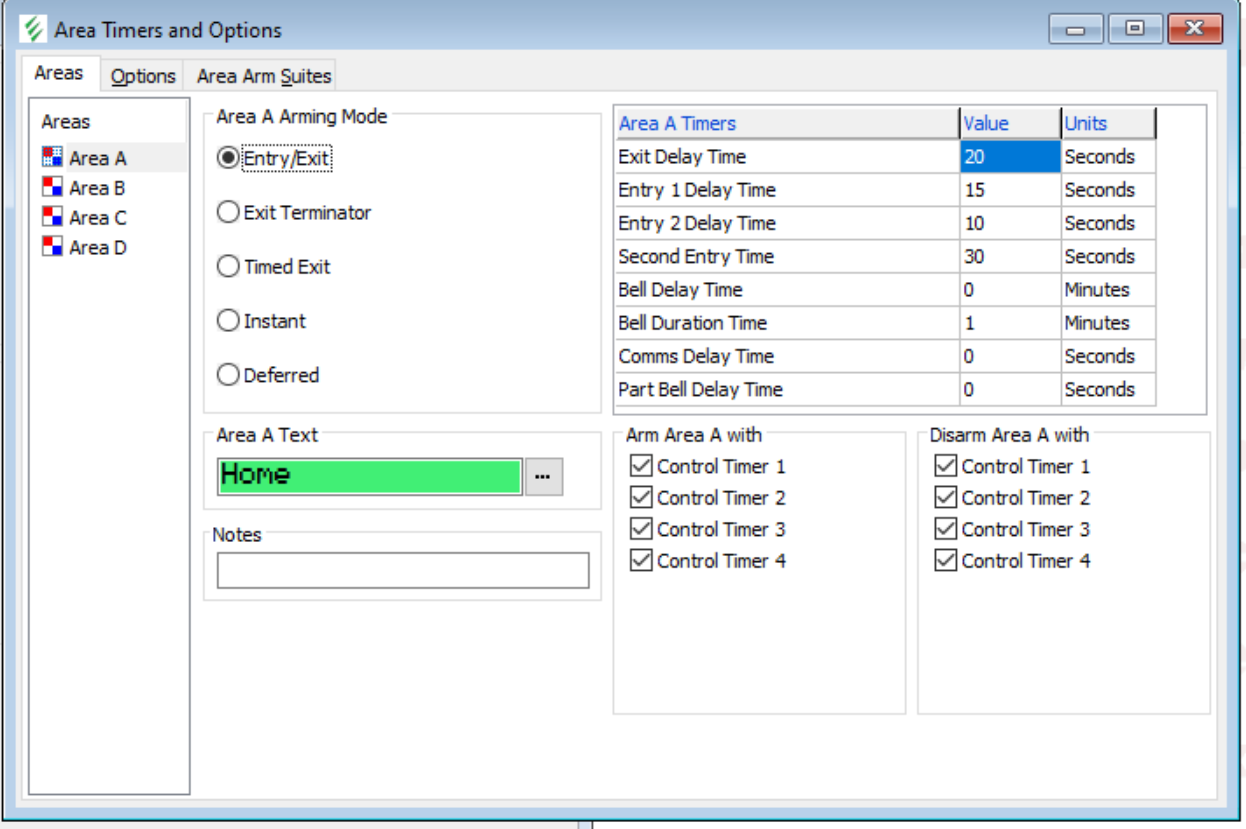Image resolution: width=1246 pixels, height=829 pixels.
Task: Select the Bell Duration Time value cell
Action: [x=1009, y=323]
